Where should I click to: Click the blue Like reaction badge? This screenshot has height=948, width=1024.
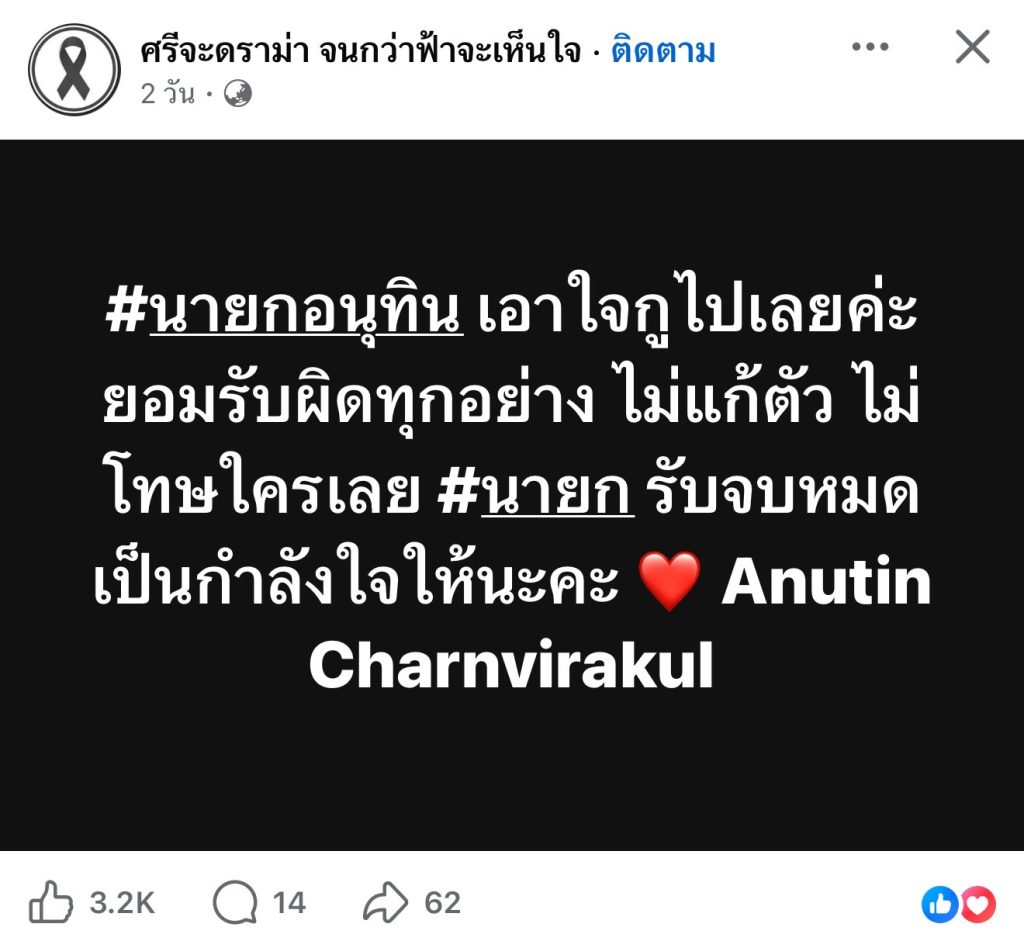[940, 904]
